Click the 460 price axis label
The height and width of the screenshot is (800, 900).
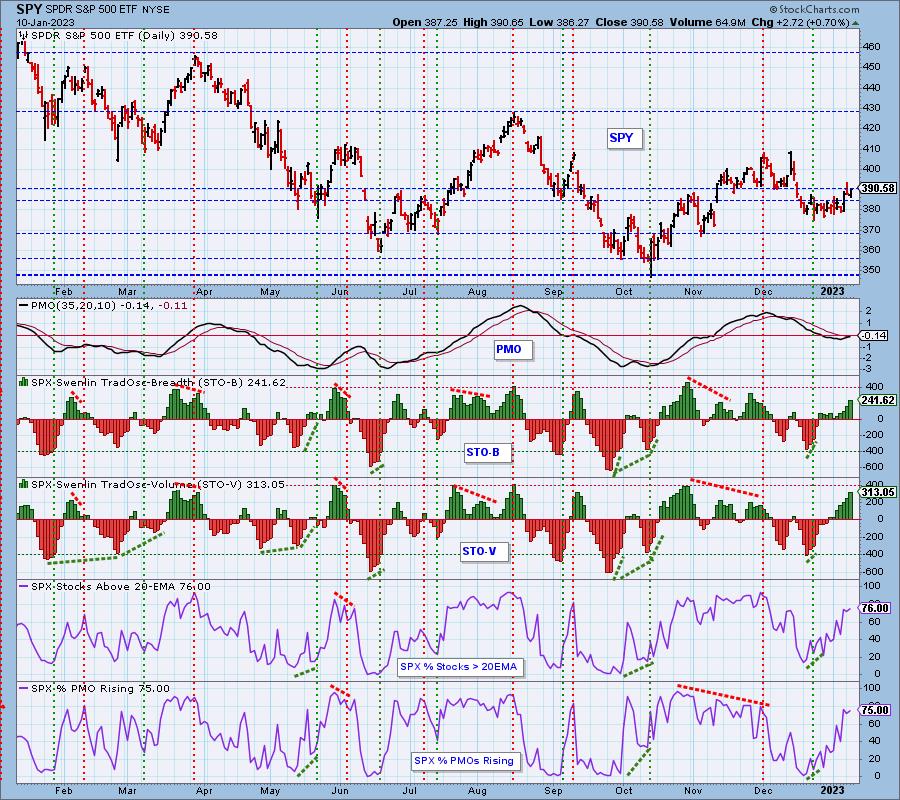tap(872, 46)
